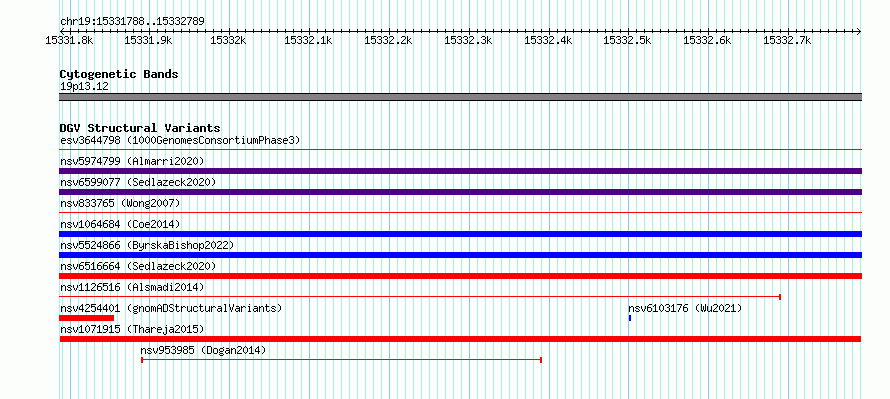Open the nsv953985 (Dogan2014) label
This screenshot has height=399, width=890.
tap(203, 350)
